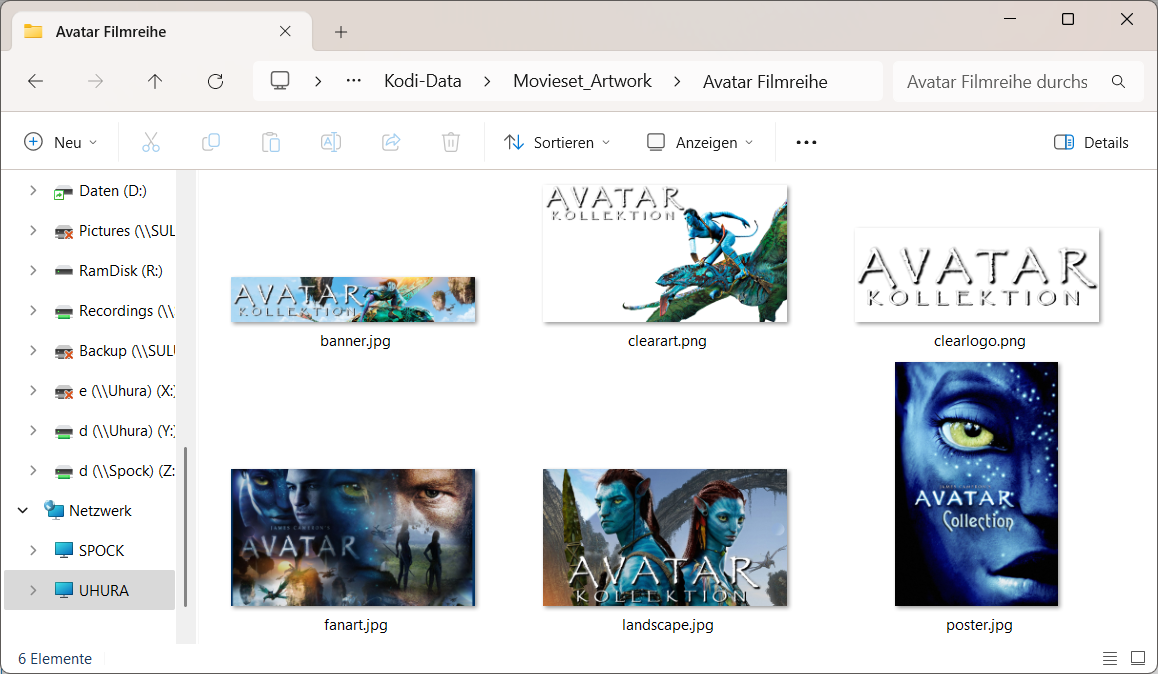The width and height of the screenshot is (1158, 674).
Task: Expand the UHURA computer node
Action: 33,590
